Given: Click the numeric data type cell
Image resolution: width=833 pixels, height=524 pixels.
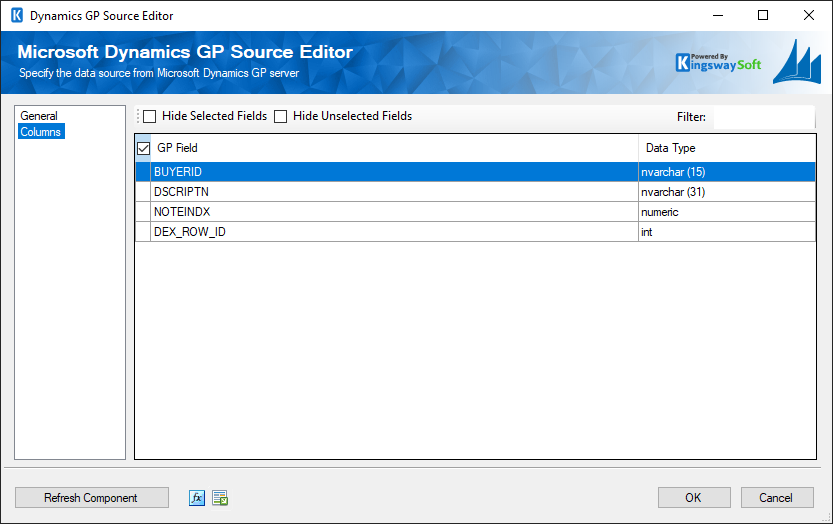Looking at the screenshot, I should click(x=727, y=212).
